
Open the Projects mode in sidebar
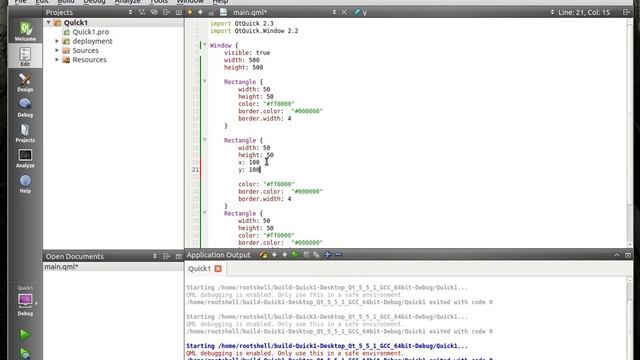(25, 133)
